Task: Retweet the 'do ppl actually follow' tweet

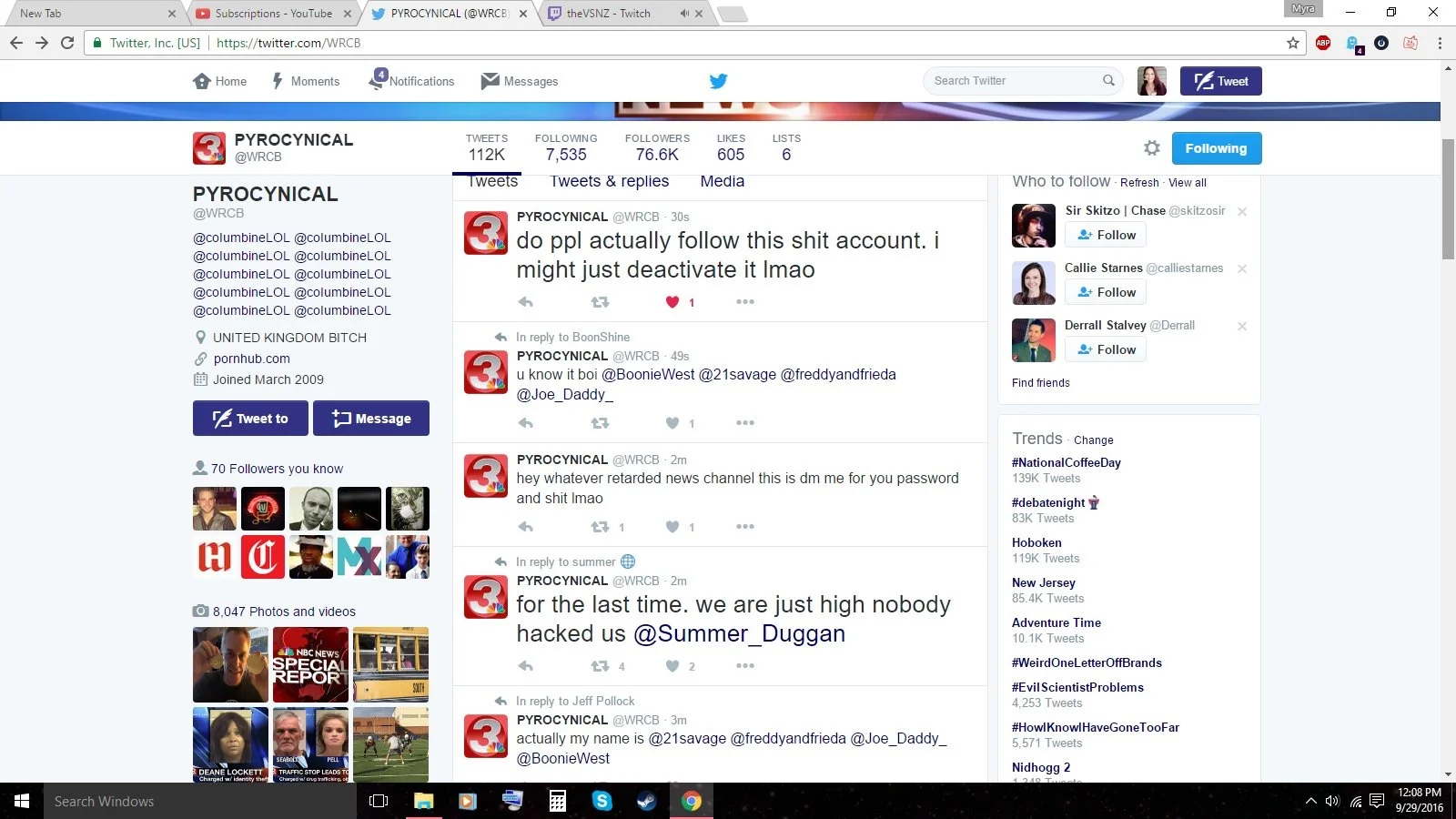Action: (600, 302)
